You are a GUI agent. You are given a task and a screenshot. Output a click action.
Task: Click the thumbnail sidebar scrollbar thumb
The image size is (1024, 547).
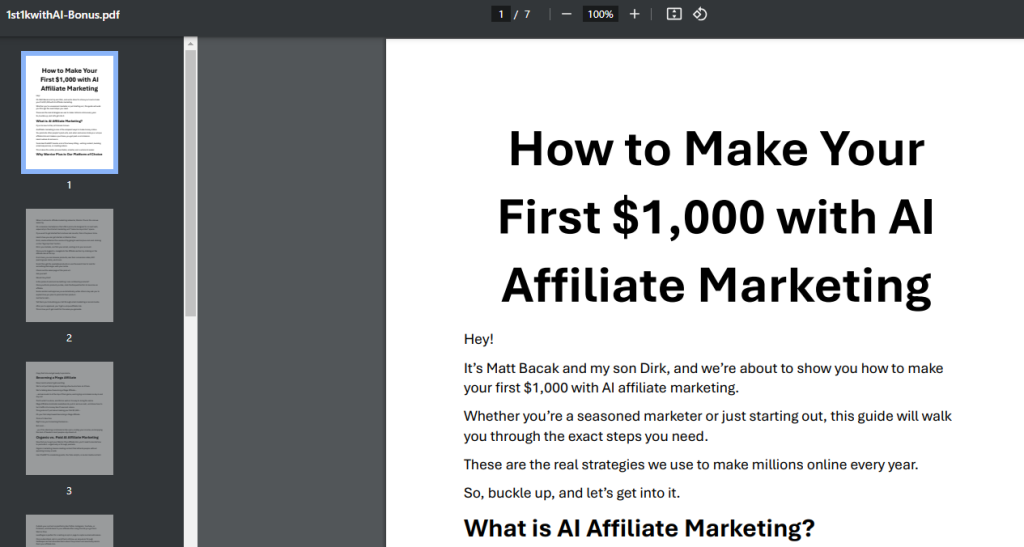point(190,183)
